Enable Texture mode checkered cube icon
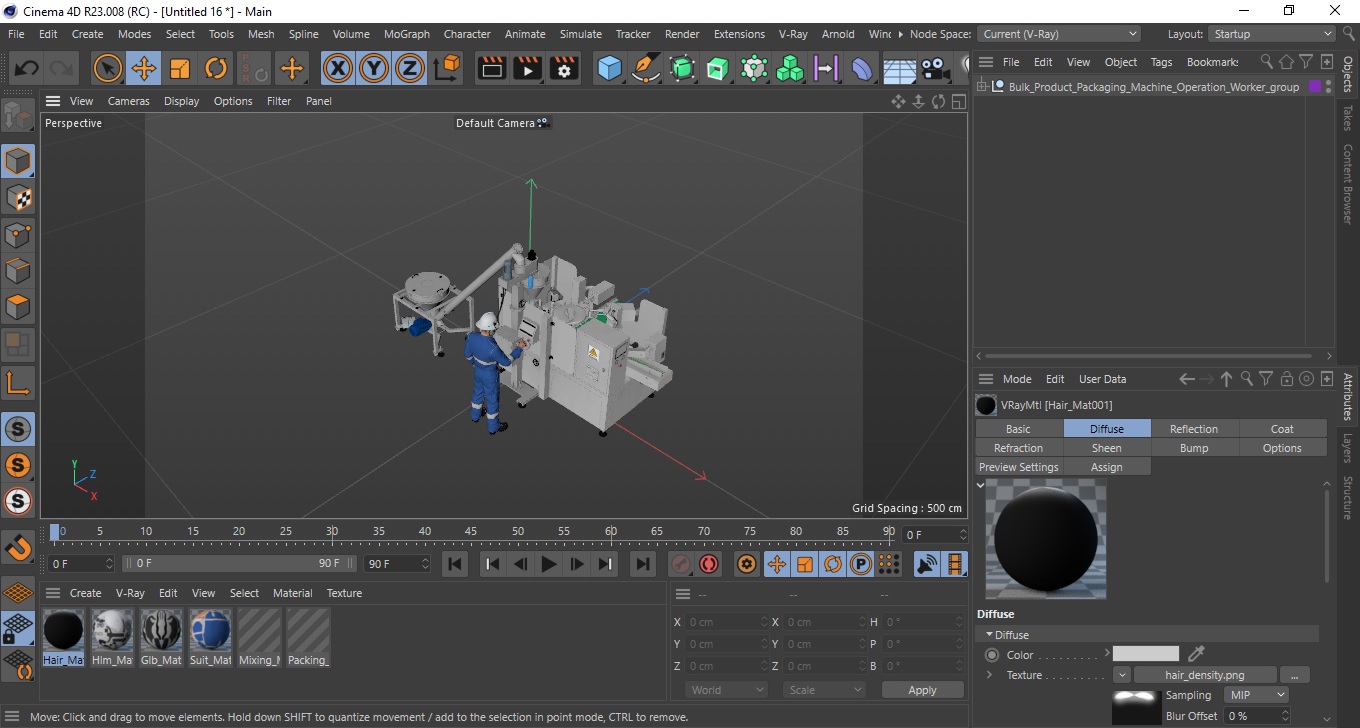 click(x=18, y=198)
